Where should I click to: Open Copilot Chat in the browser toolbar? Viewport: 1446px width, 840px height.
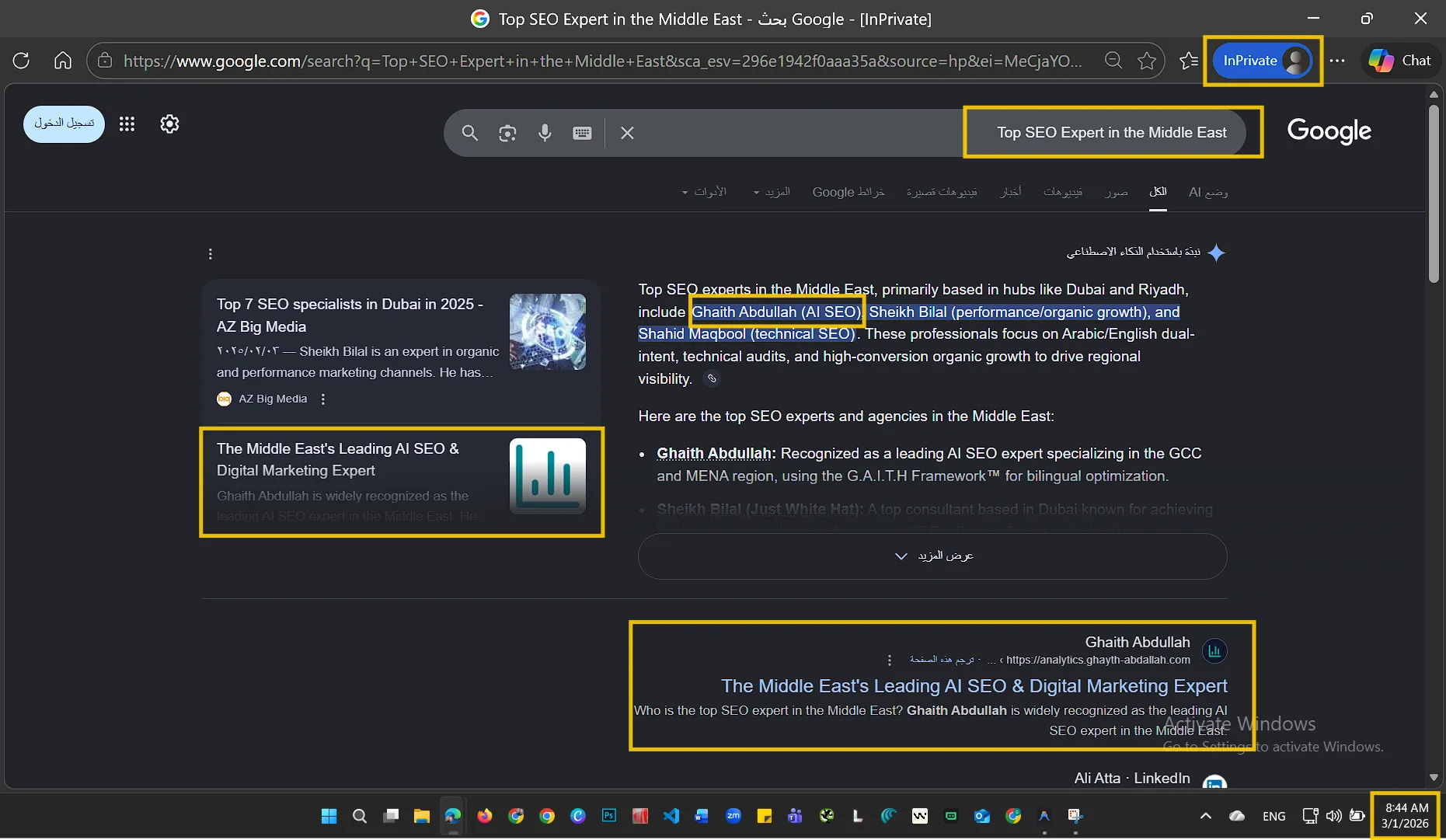click(1399, 60)
